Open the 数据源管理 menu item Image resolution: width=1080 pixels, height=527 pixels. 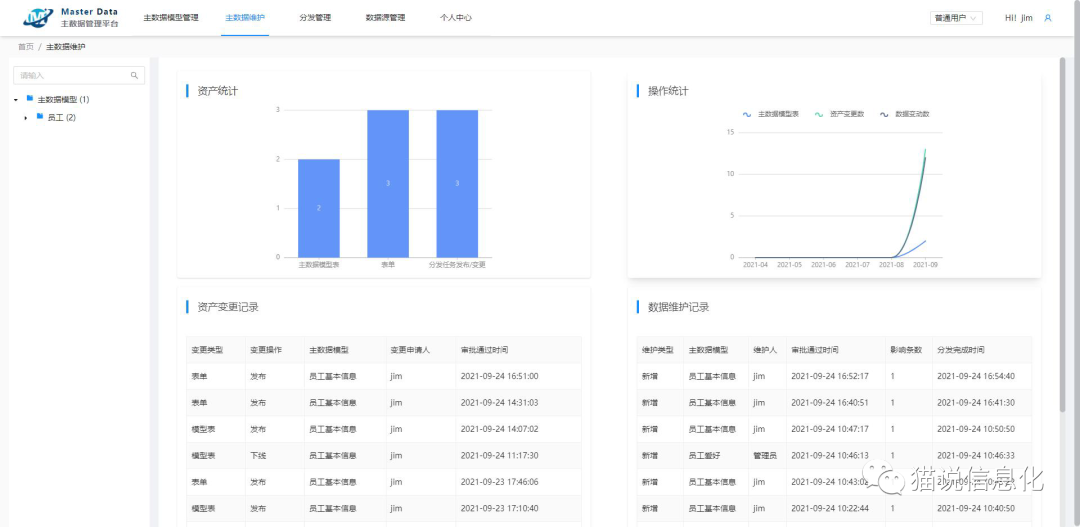pos(385,18)
